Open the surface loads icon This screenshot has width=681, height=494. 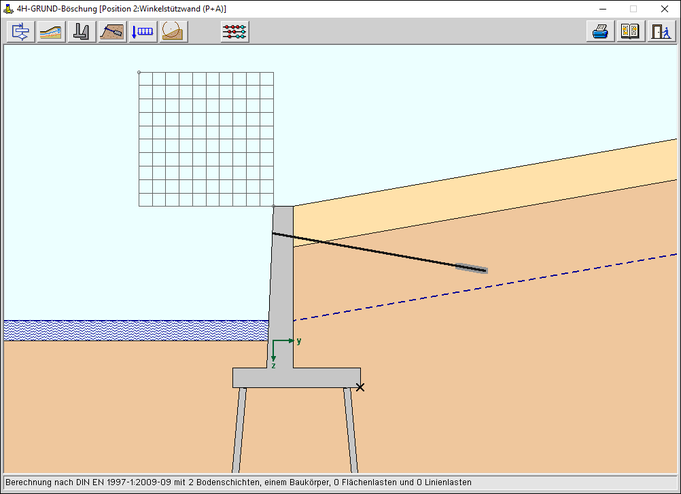[x=143, y=31]
